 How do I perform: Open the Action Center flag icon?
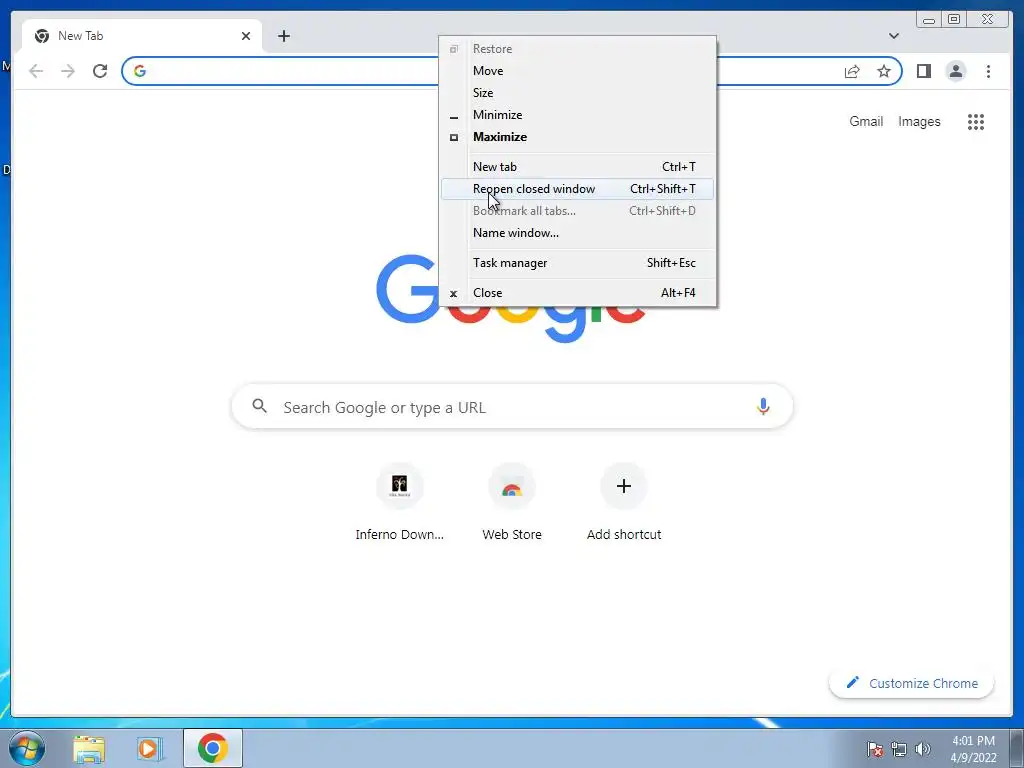tap(874, 749)
